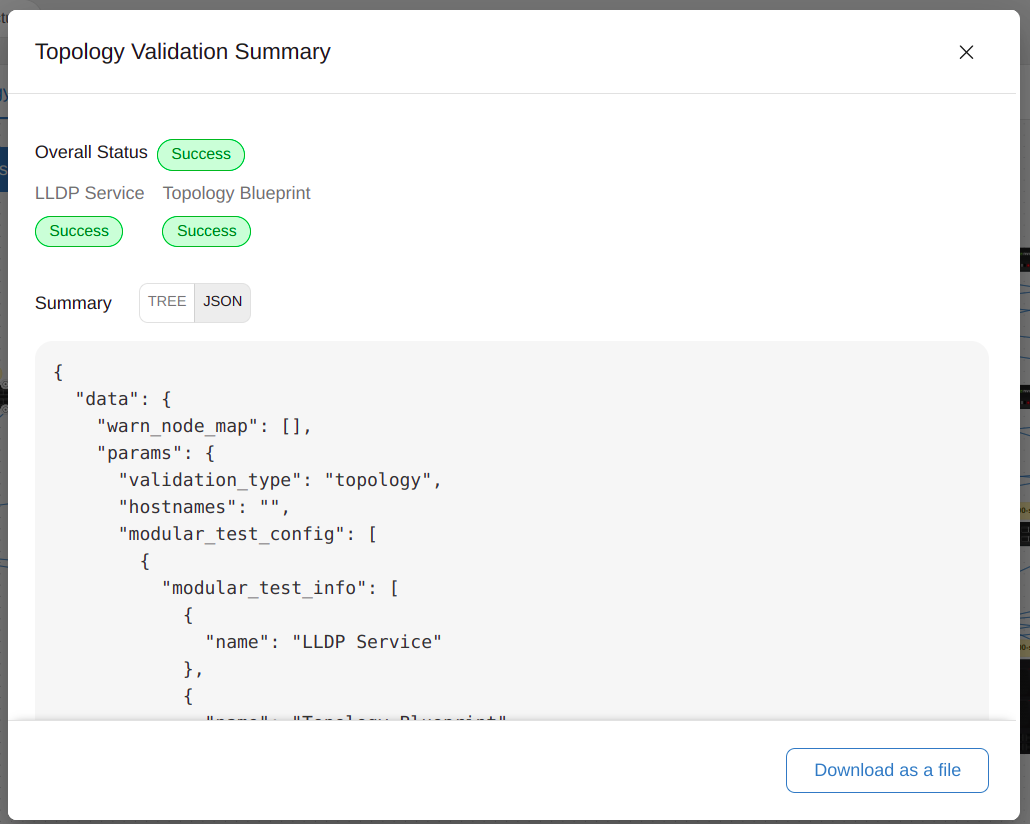1030x824 pixels.
Task: Close the Topology Validation Summary dialog
Action: (966, 52)
